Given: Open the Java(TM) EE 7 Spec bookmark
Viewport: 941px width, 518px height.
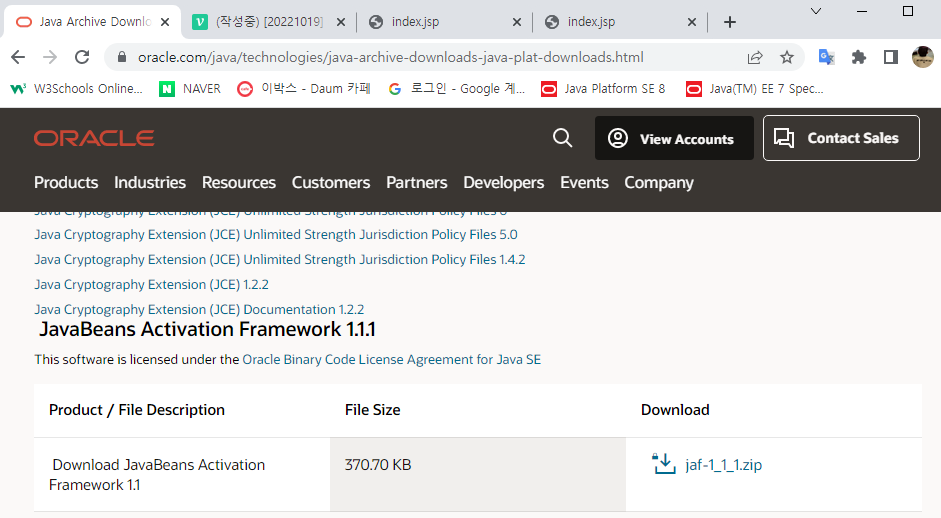Looking at the screenshot, I should click(x=755, y=89).
